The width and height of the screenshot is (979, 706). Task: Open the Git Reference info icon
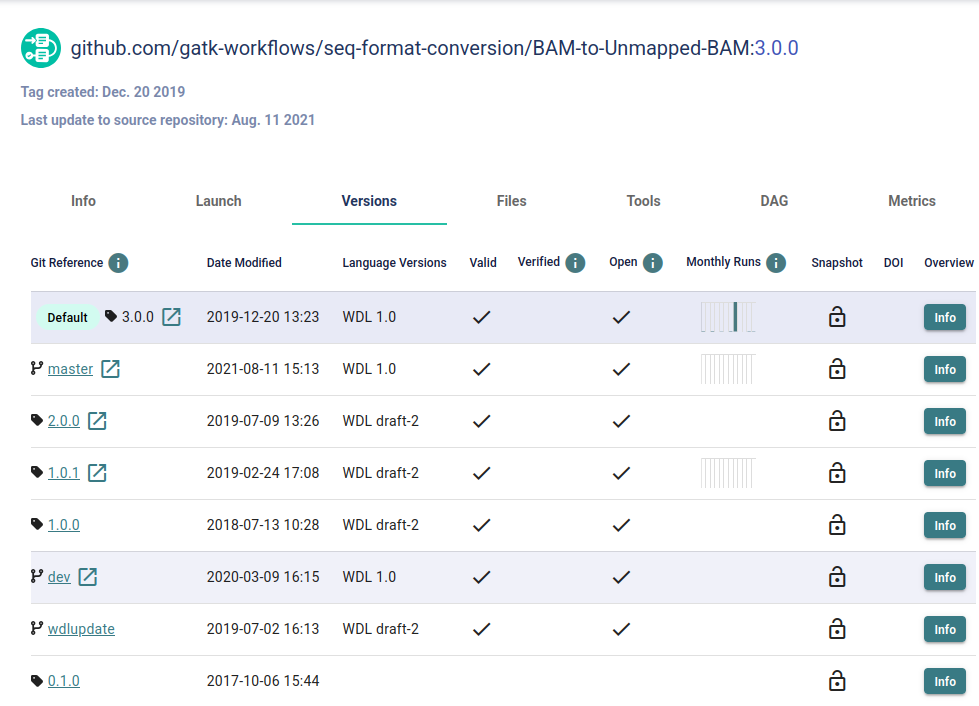point(118,263)
